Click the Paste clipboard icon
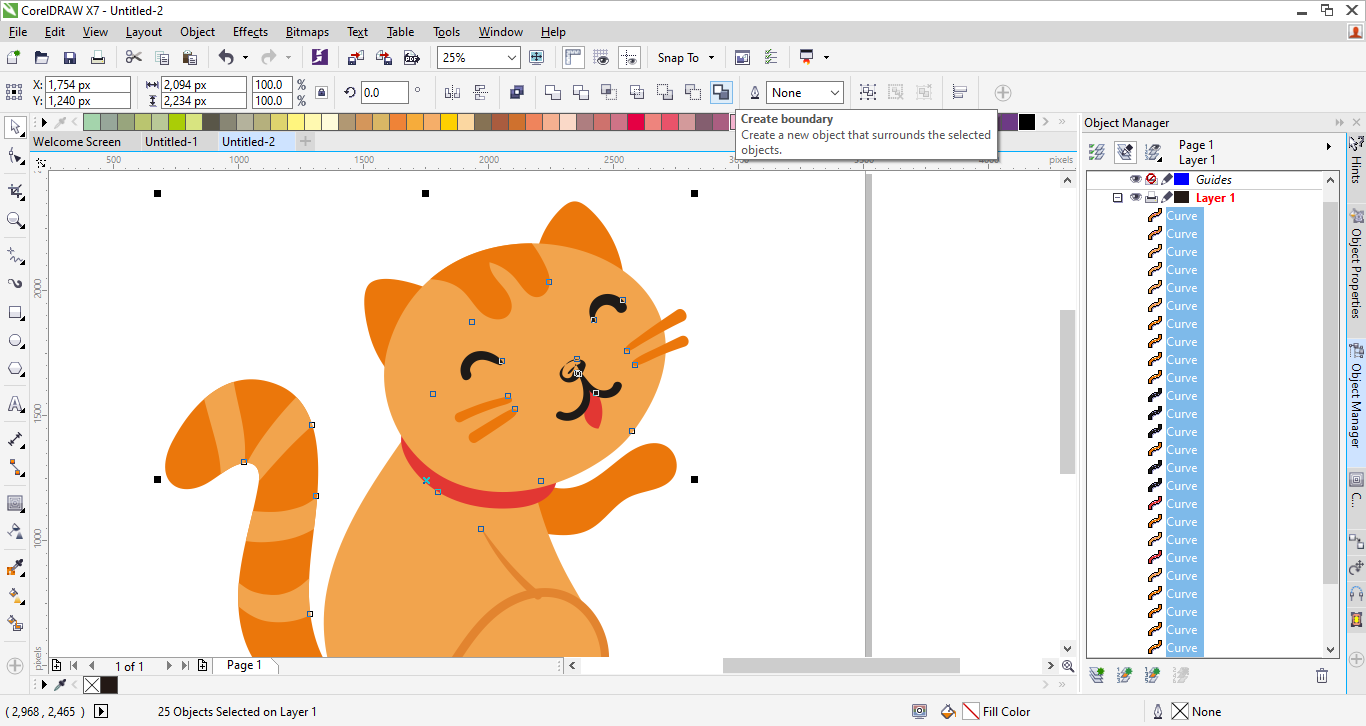The height and width of the screenshot is (726, 1366). [x=189, y=58]
